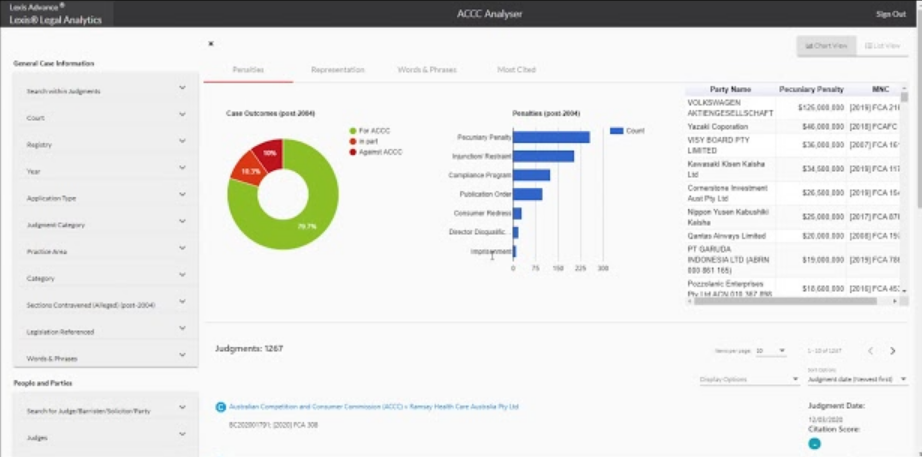
Task: Click the penalties table horizontal scrollbar
Action: (785, 301)
